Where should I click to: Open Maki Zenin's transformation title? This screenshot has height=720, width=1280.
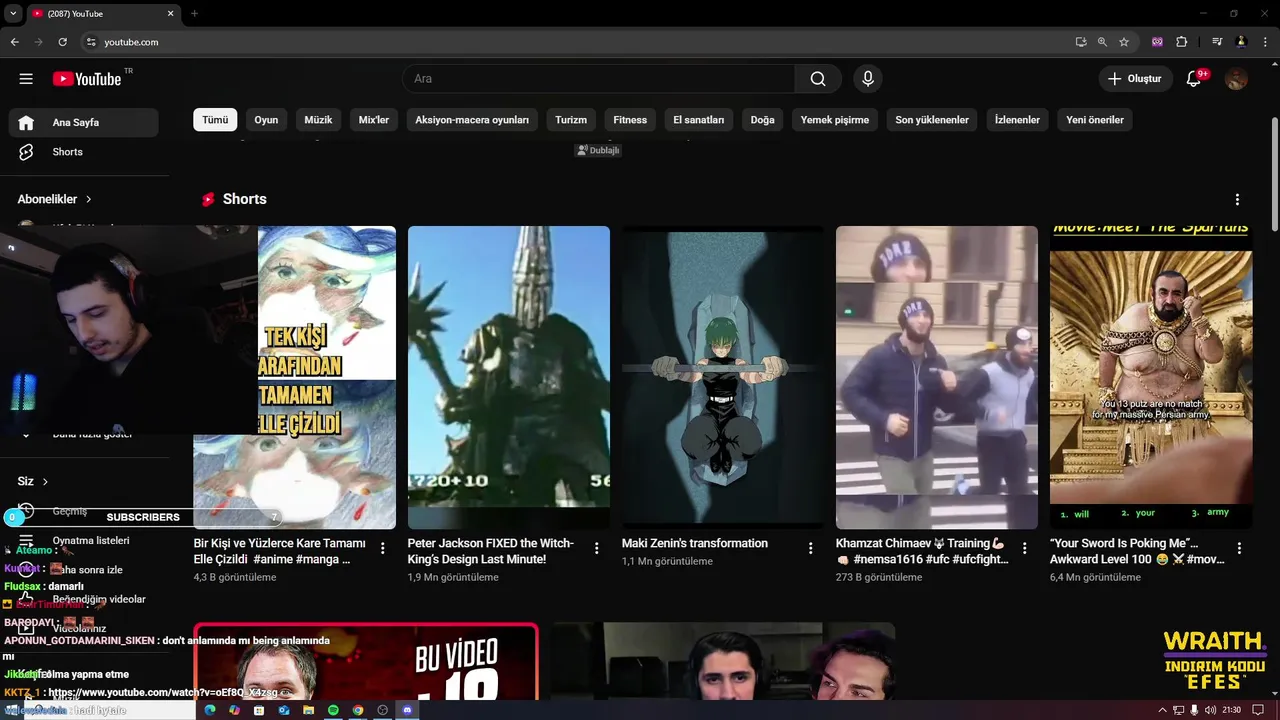coord(695,543)
